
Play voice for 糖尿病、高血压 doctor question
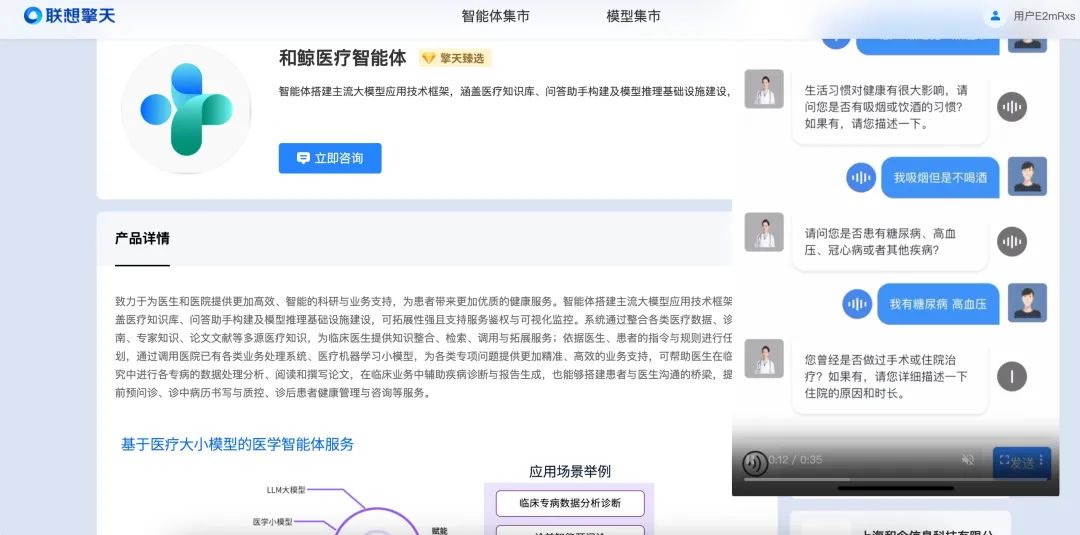point(1012,241)
